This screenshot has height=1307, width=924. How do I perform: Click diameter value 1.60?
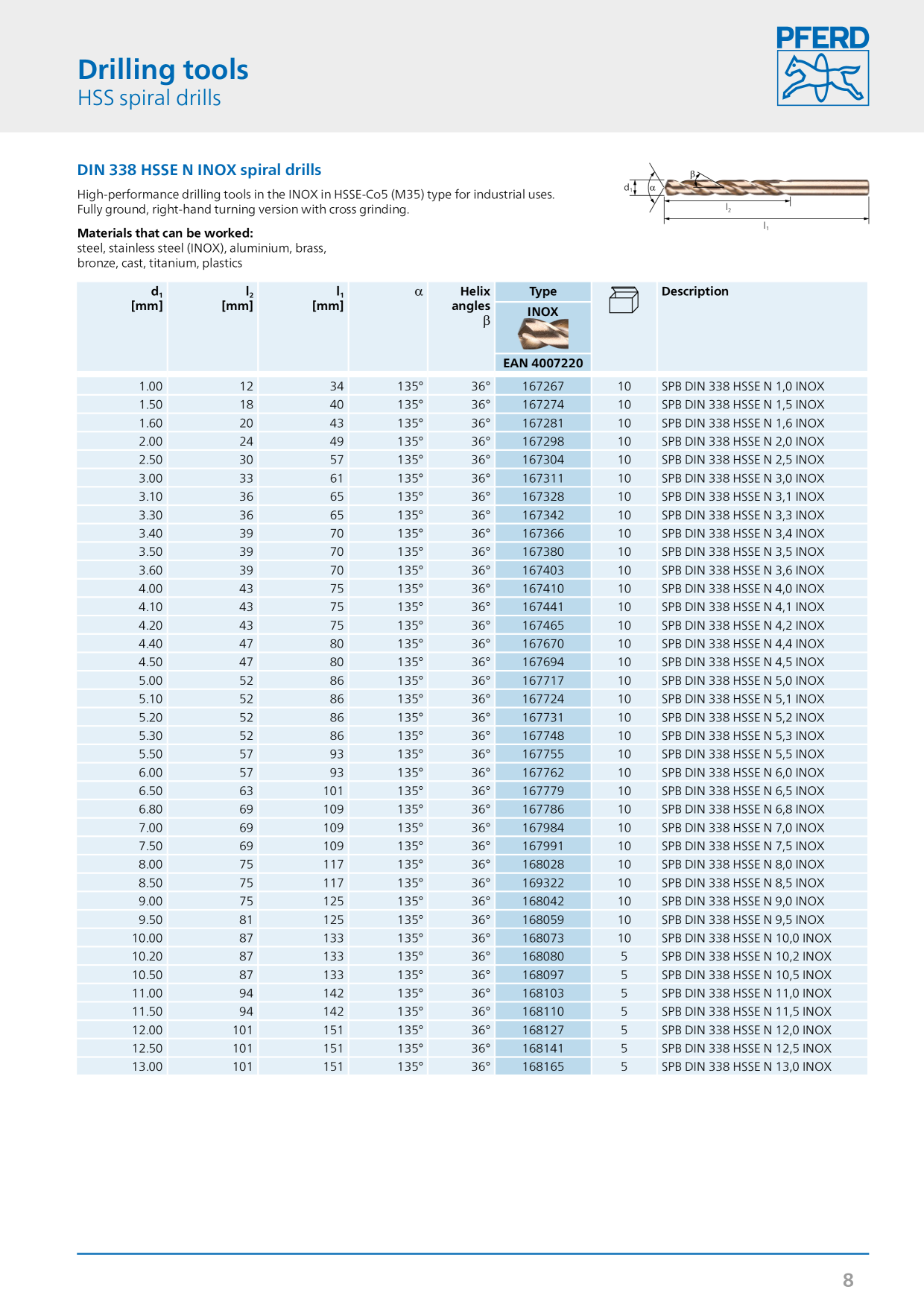click(151, 423)
